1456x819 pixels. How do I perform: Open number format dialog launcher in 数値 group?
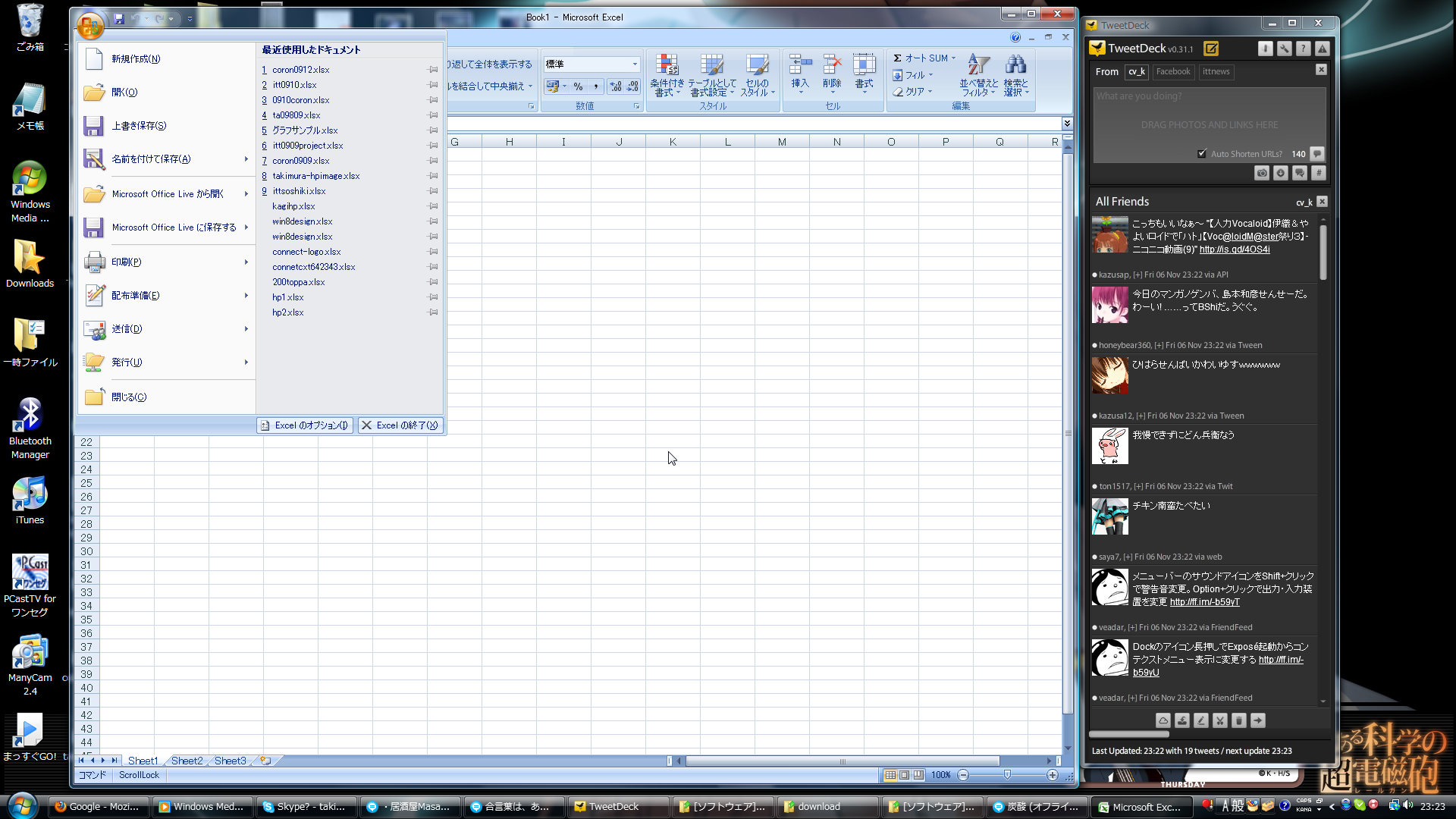click(x=636, y=106)
